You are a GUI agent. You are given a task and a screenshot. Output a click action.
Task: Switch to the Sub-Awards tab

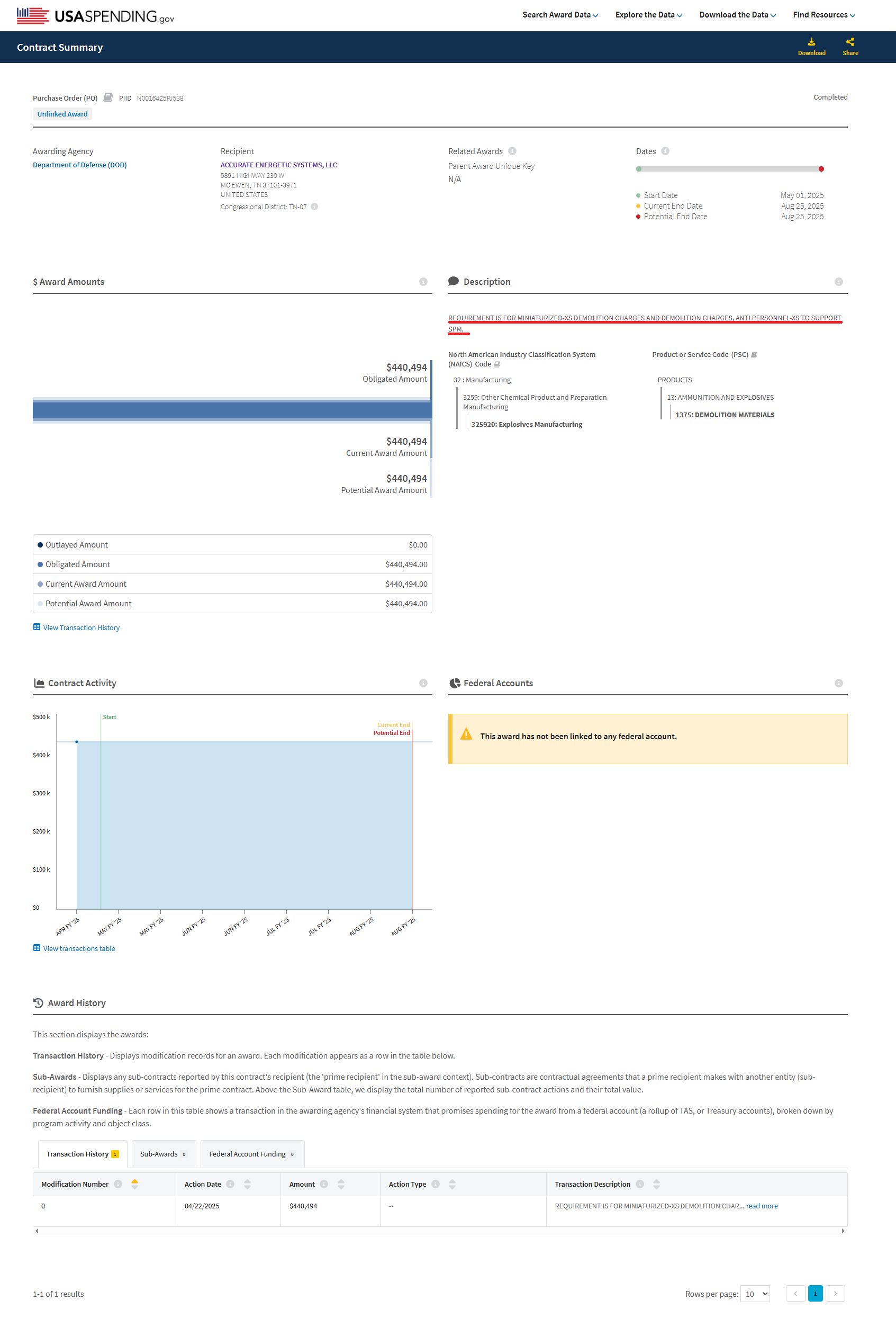tap(163, 1154)
